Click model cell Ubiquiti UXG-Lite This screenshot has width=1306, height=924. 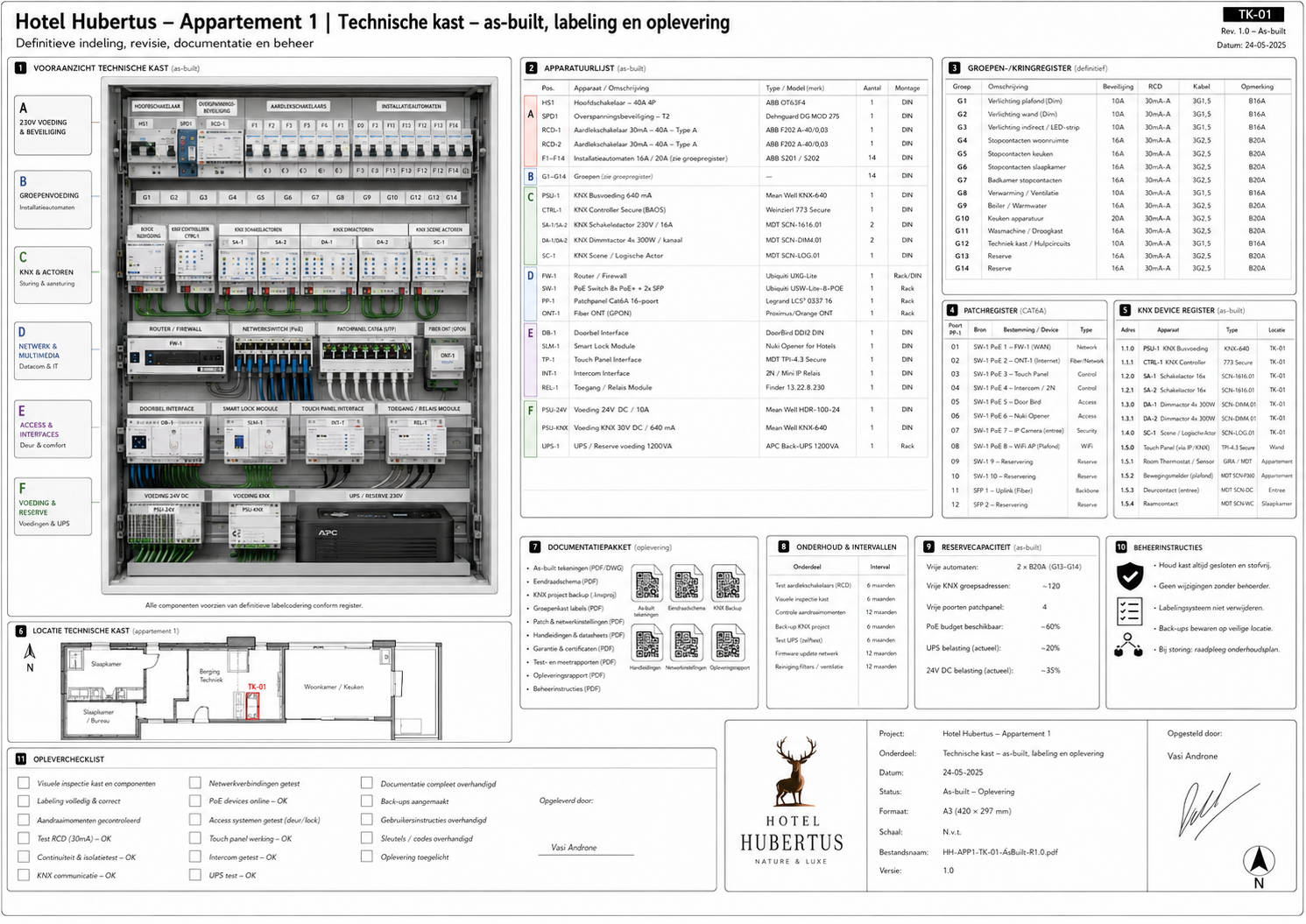792,275
